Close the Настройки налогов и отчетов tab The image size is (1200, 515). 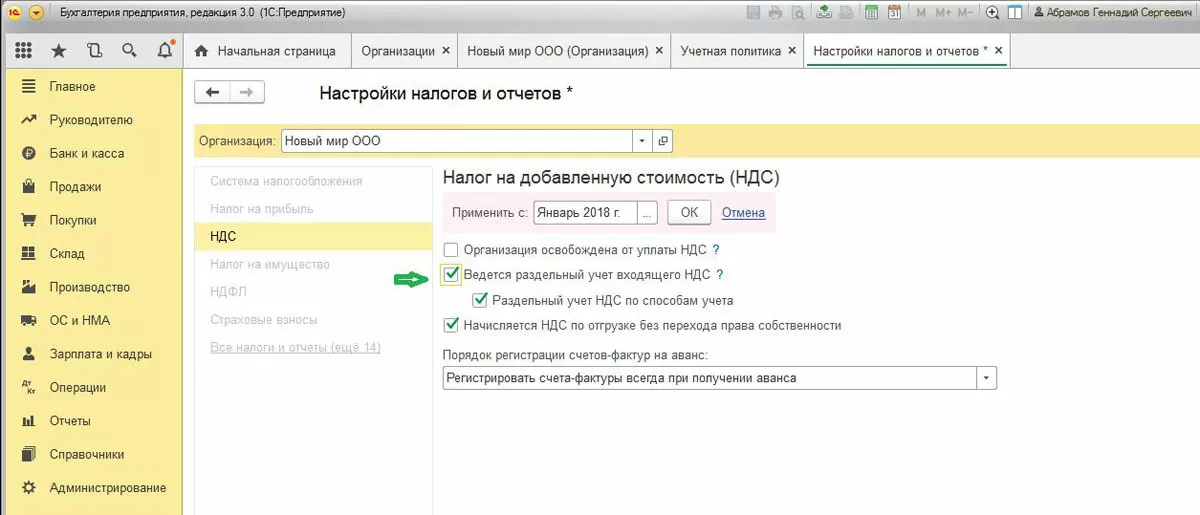[998, 50]
